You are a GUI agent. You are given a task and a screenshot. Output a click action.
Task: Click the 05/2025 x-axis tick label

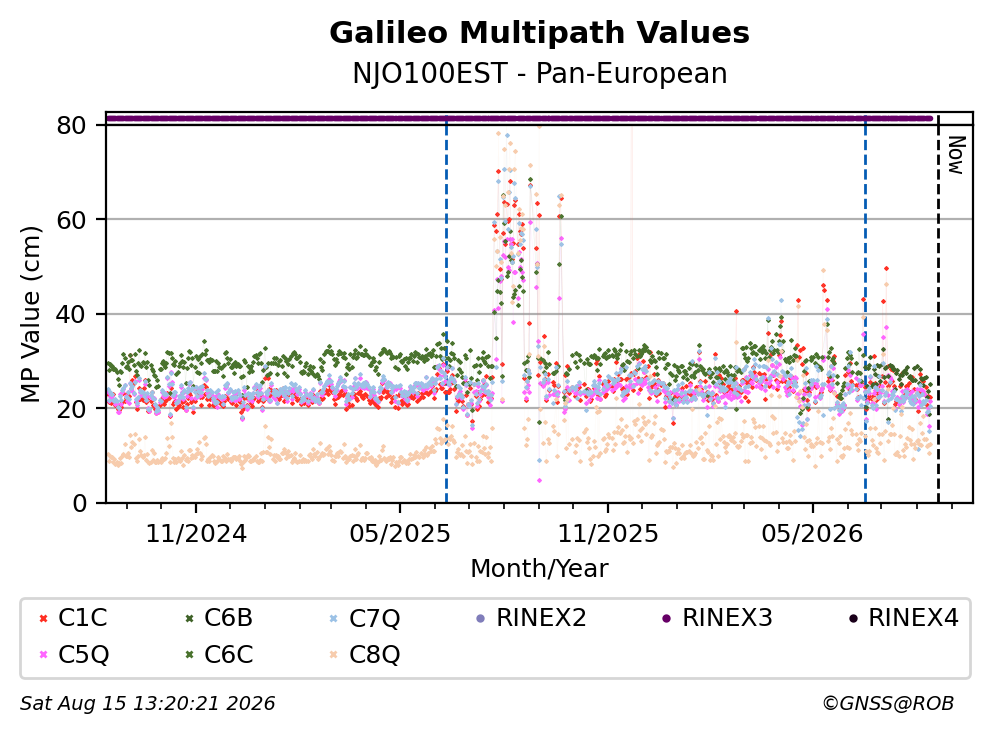[400, 534]
